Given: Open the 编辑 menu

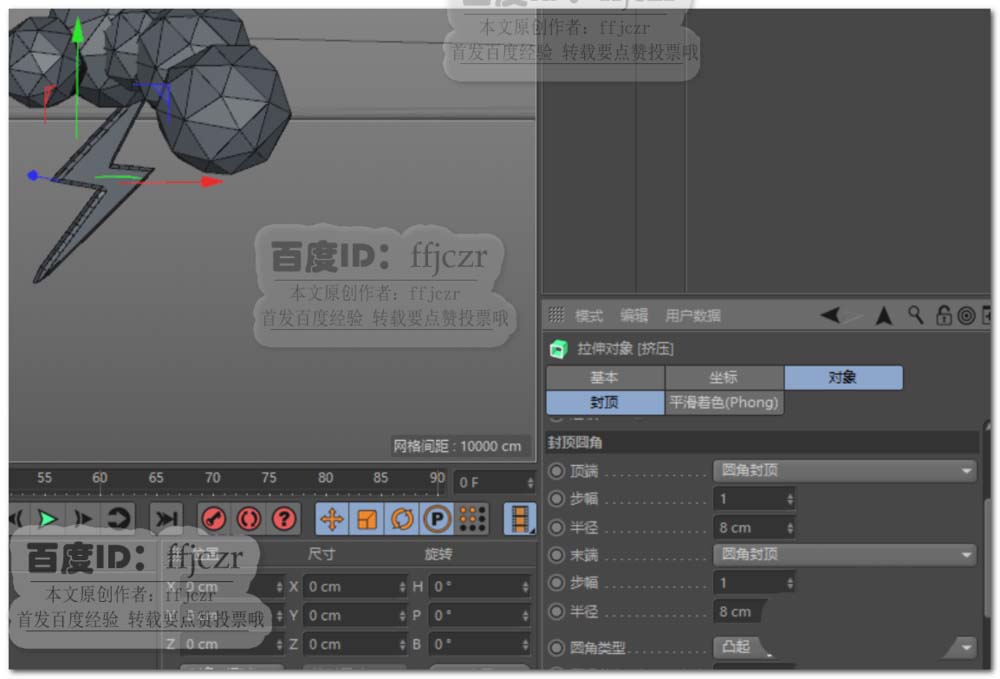Looking at the screenshot, I should 634,316.
